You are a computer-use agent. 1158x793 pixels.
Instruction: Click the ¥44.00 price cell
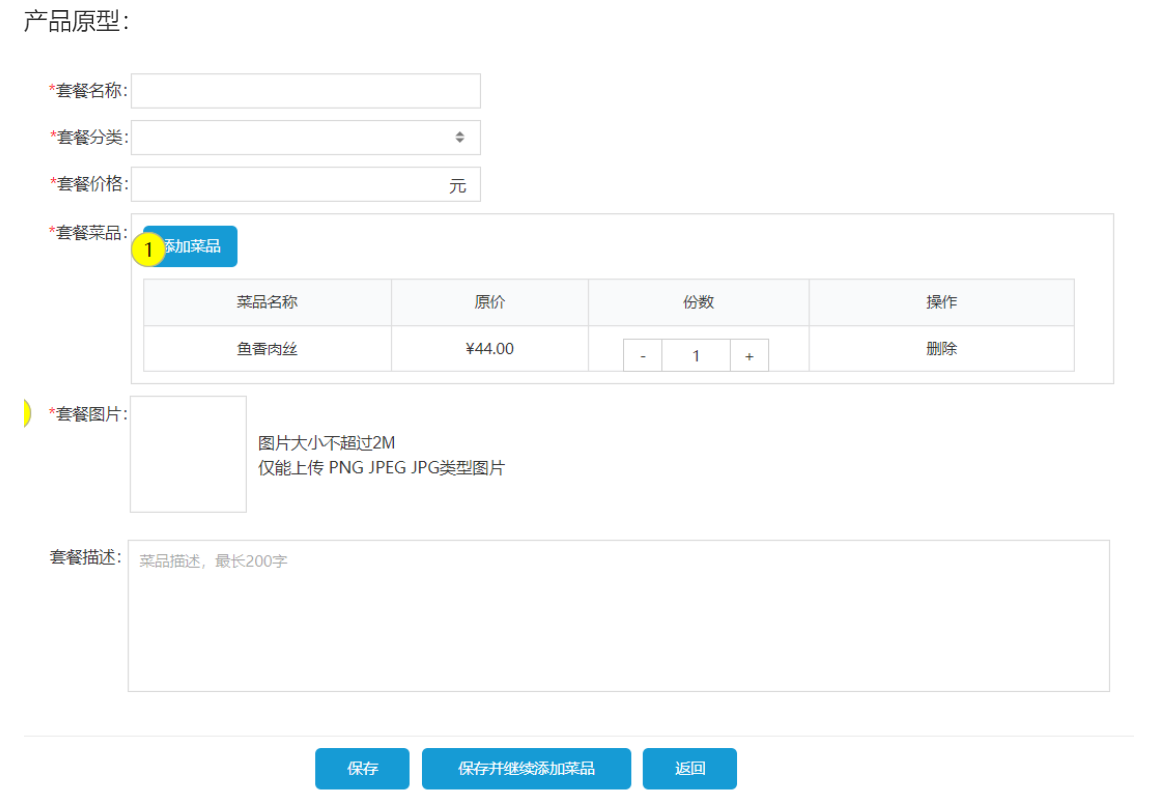pos(490,349)
